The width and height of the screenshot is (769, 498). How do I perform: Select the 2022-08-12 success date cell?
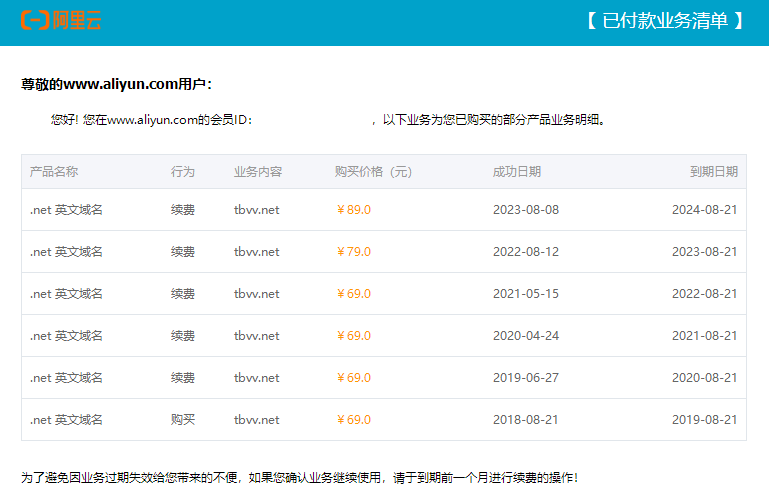click(526, 252)
